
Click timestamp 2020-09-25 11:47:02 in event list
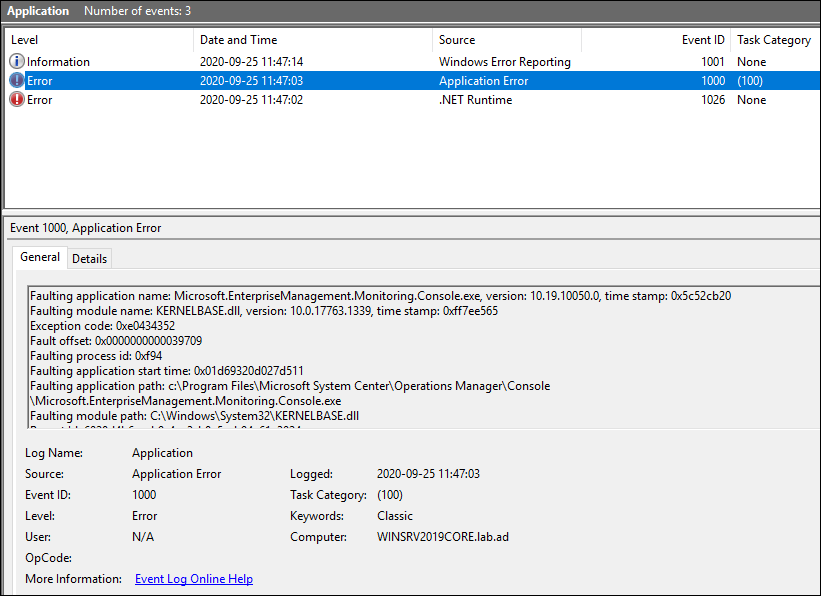251,100
